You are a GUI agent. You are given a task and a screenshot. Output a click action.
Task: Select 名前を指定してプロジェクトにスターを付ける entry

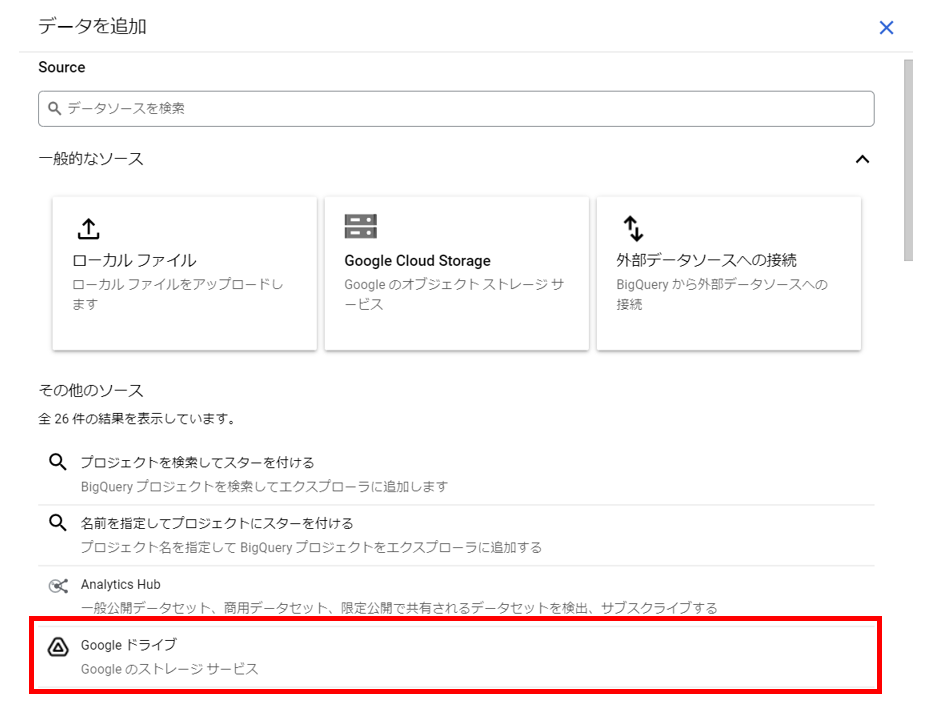coord(456,535)
